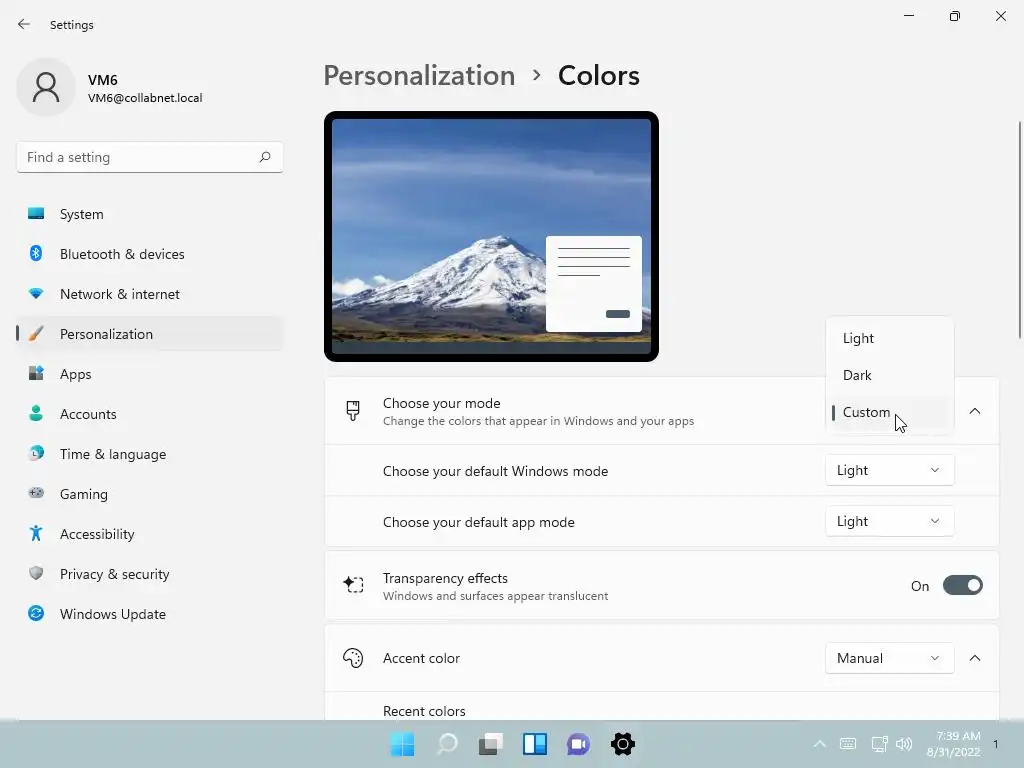This screenshot has height=768, width=1024.
Task: Open Windows Update category
Action: point(150,614)
